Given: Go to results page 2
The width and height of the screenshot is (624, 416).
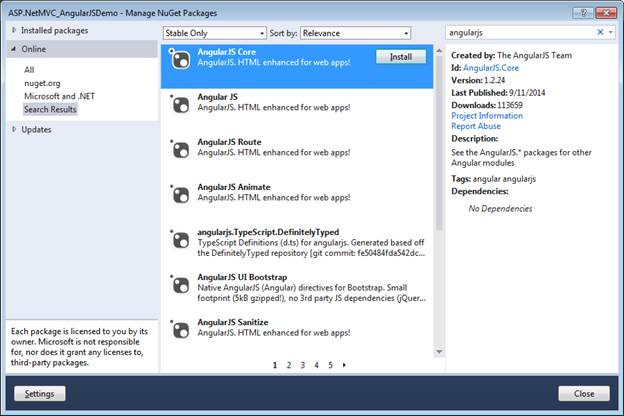Looking at the screenshot, I should click(x=289, y=365).
